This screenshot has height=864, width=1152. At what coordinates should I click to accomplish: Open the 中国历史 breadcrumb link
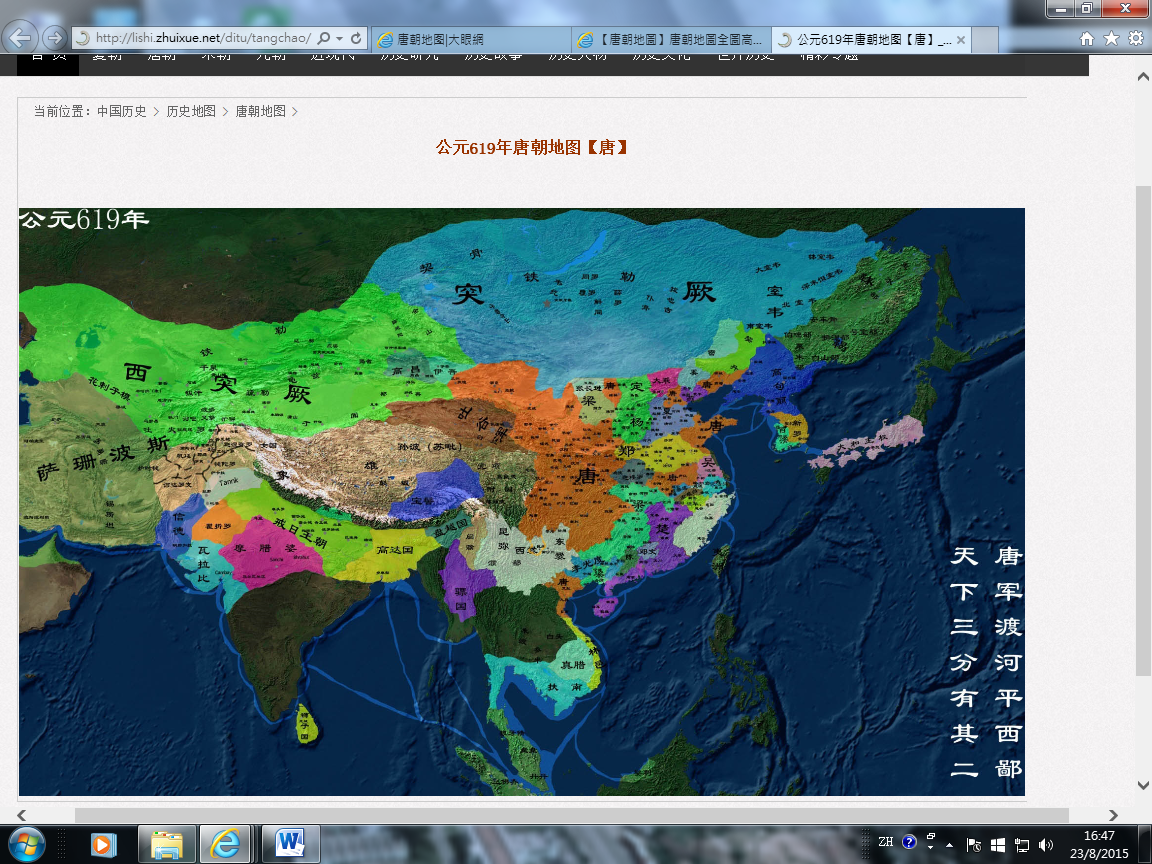point(121,111)
